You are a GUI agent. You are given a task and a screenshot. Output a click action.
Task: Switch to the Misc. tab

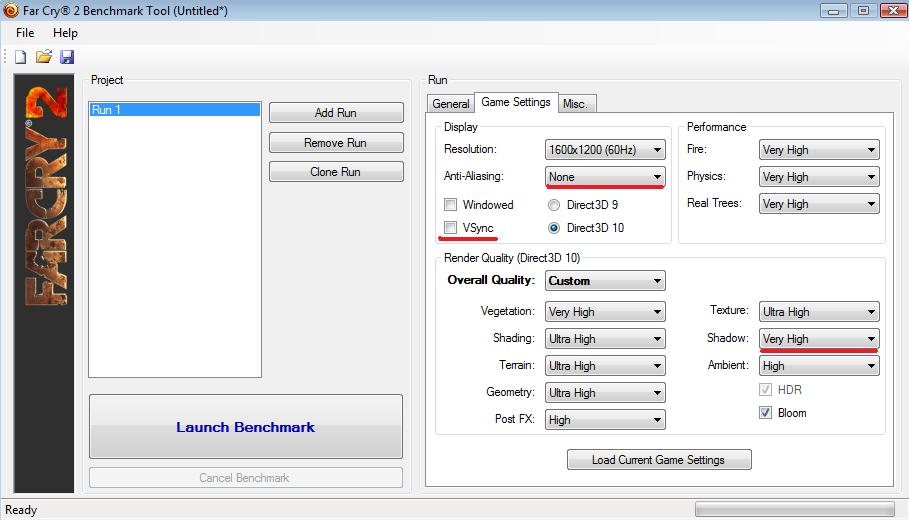click(576, 104)
